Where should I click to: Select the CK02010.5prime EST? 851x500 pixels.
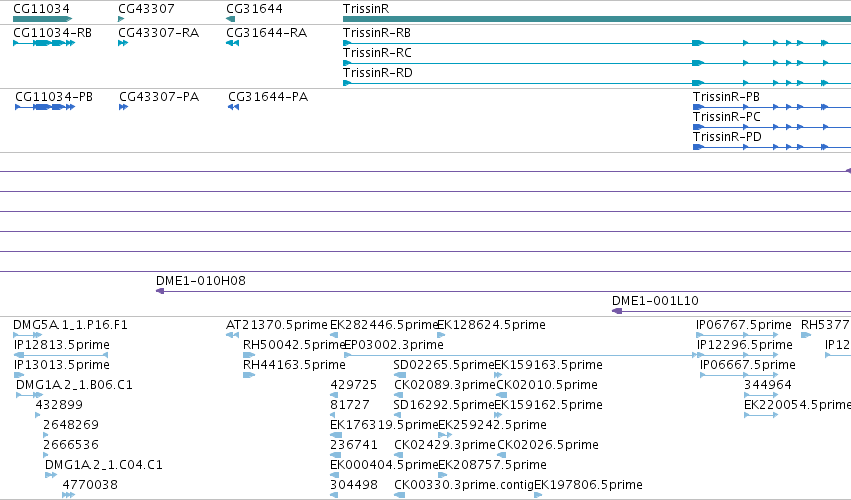click(x=547, y=385)
